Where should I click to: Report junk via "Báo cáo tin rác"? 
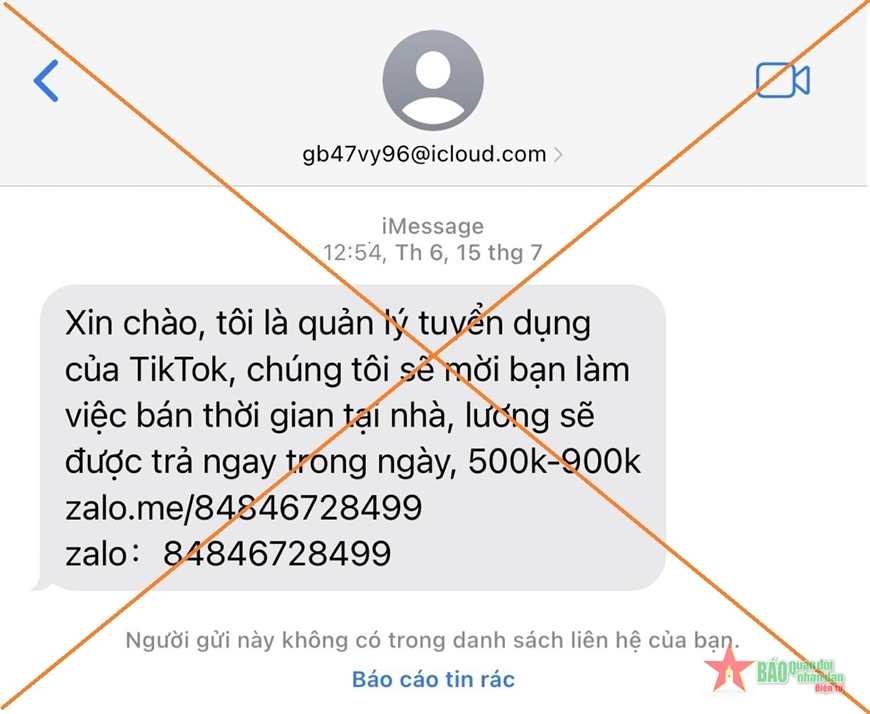pyautogui.click(x=433, y=679)
